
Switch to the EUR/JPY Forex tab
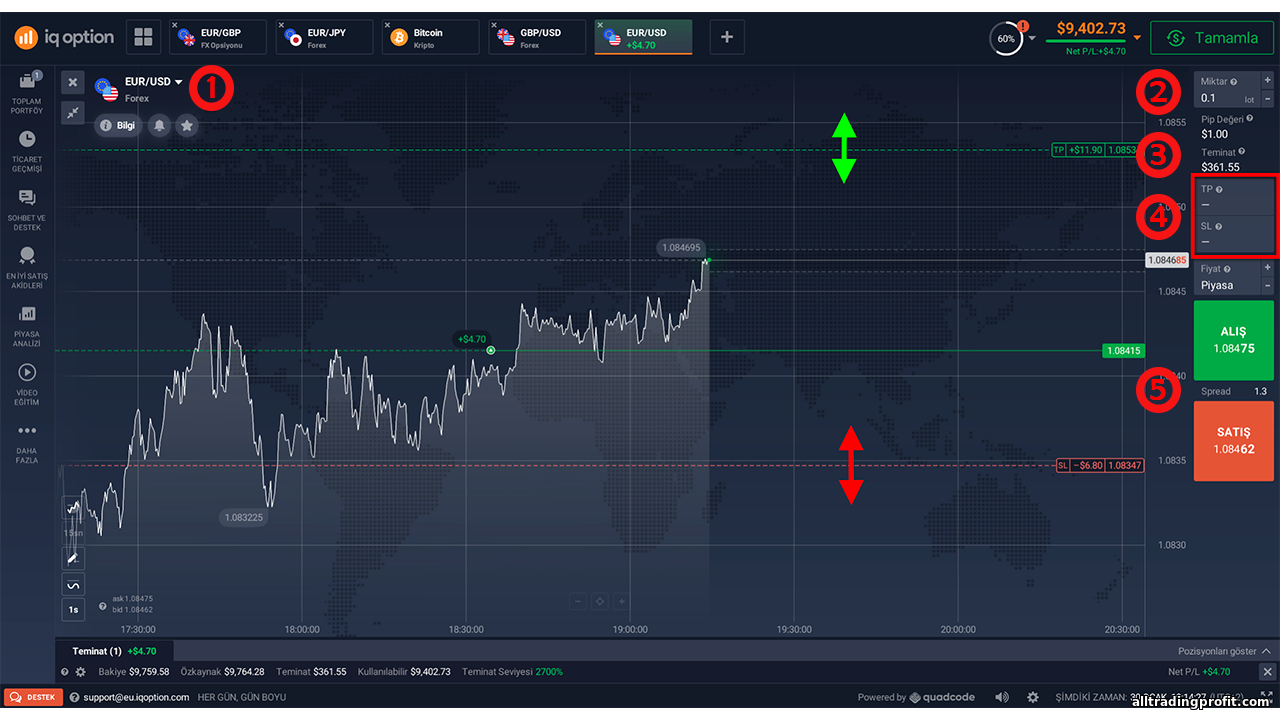pos(323,38)
